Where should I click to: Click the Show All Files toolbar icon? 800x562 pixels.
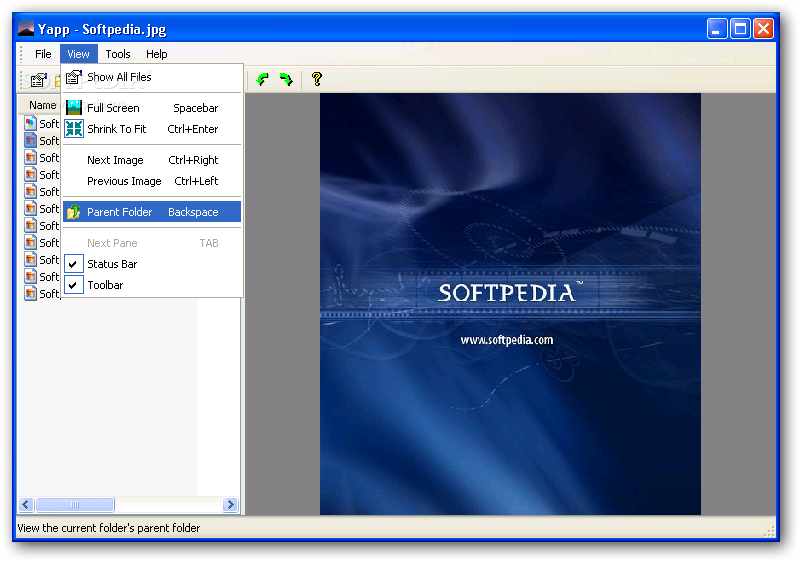[39, 80]
